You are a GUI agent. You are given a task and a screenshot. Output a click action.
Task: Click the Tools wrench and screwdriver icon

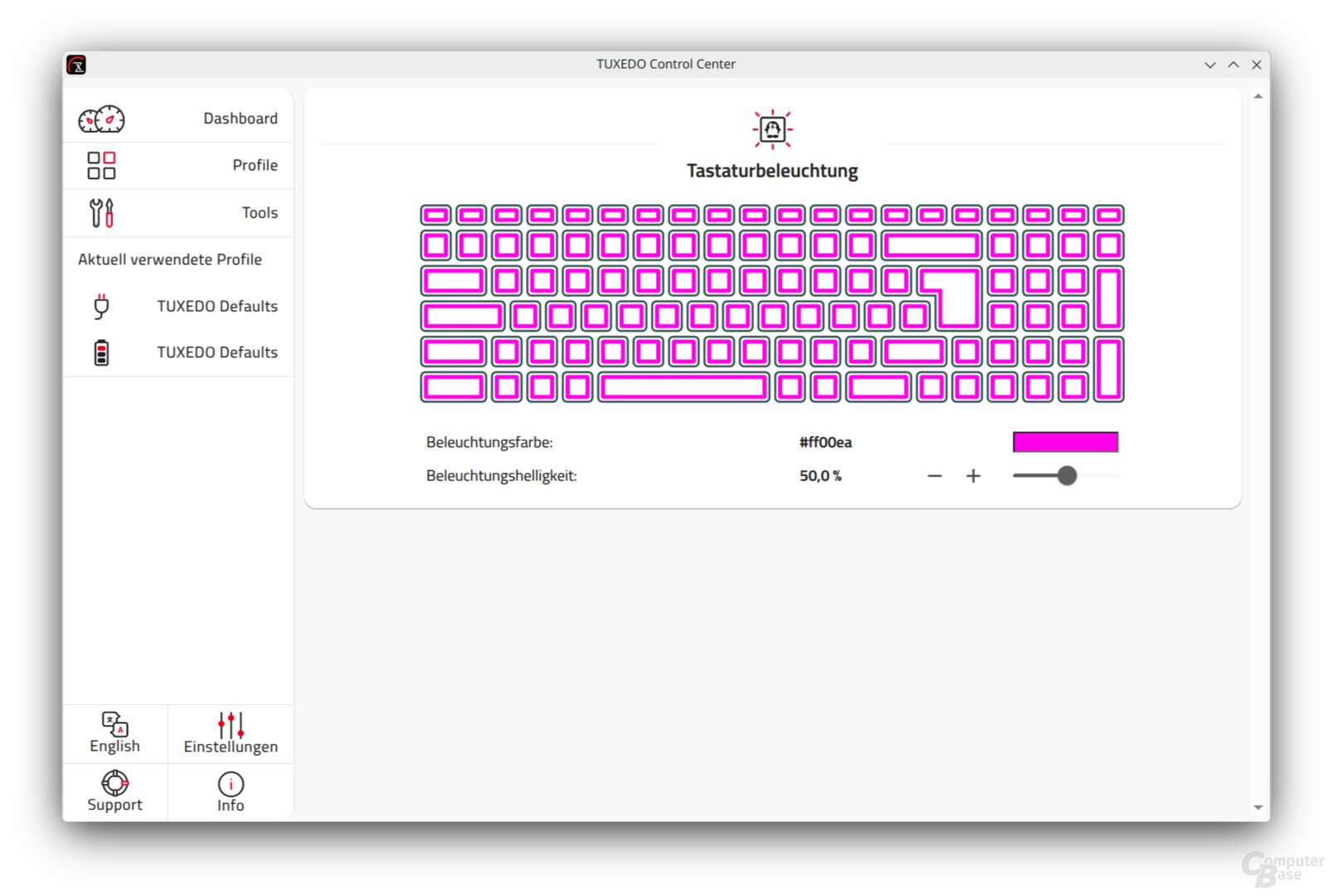coord(101,212)
